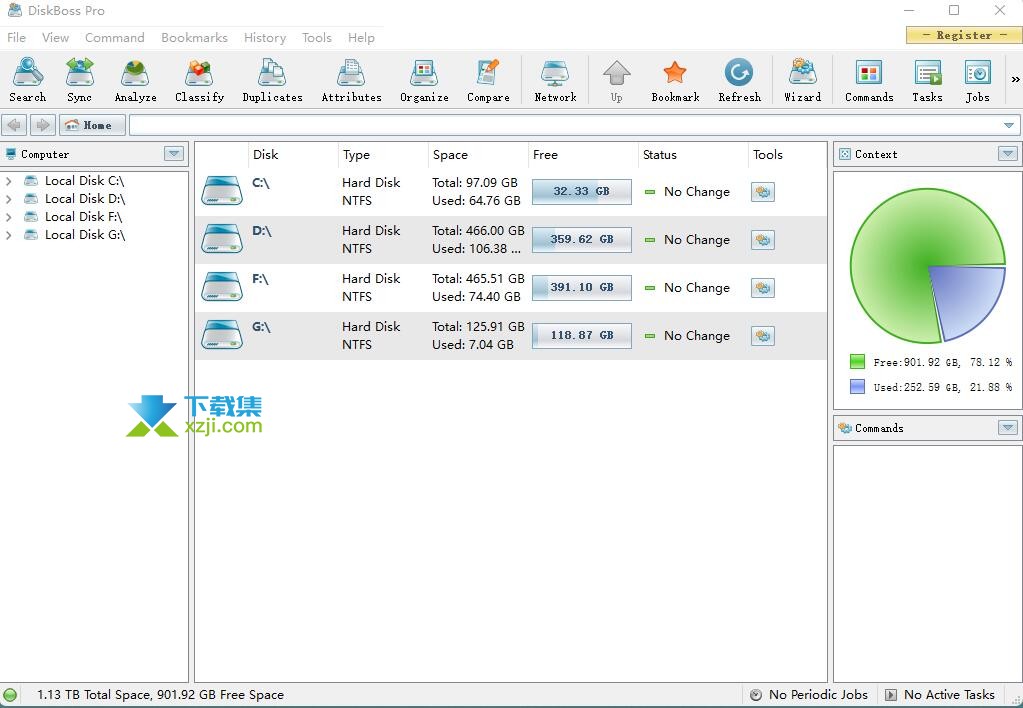
Task: Click the Refresh toolbar icon
Action: click(739, 80)
